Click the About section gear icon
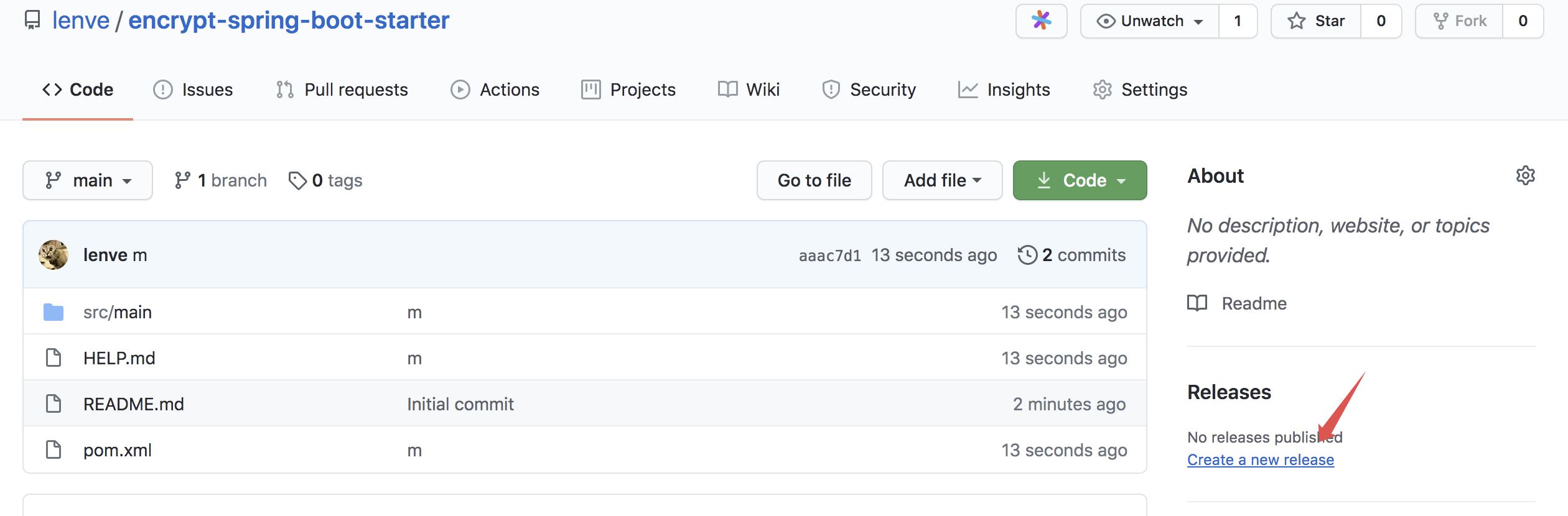The height and width of the screenshot is (516, 1568). coord(1525,175)
